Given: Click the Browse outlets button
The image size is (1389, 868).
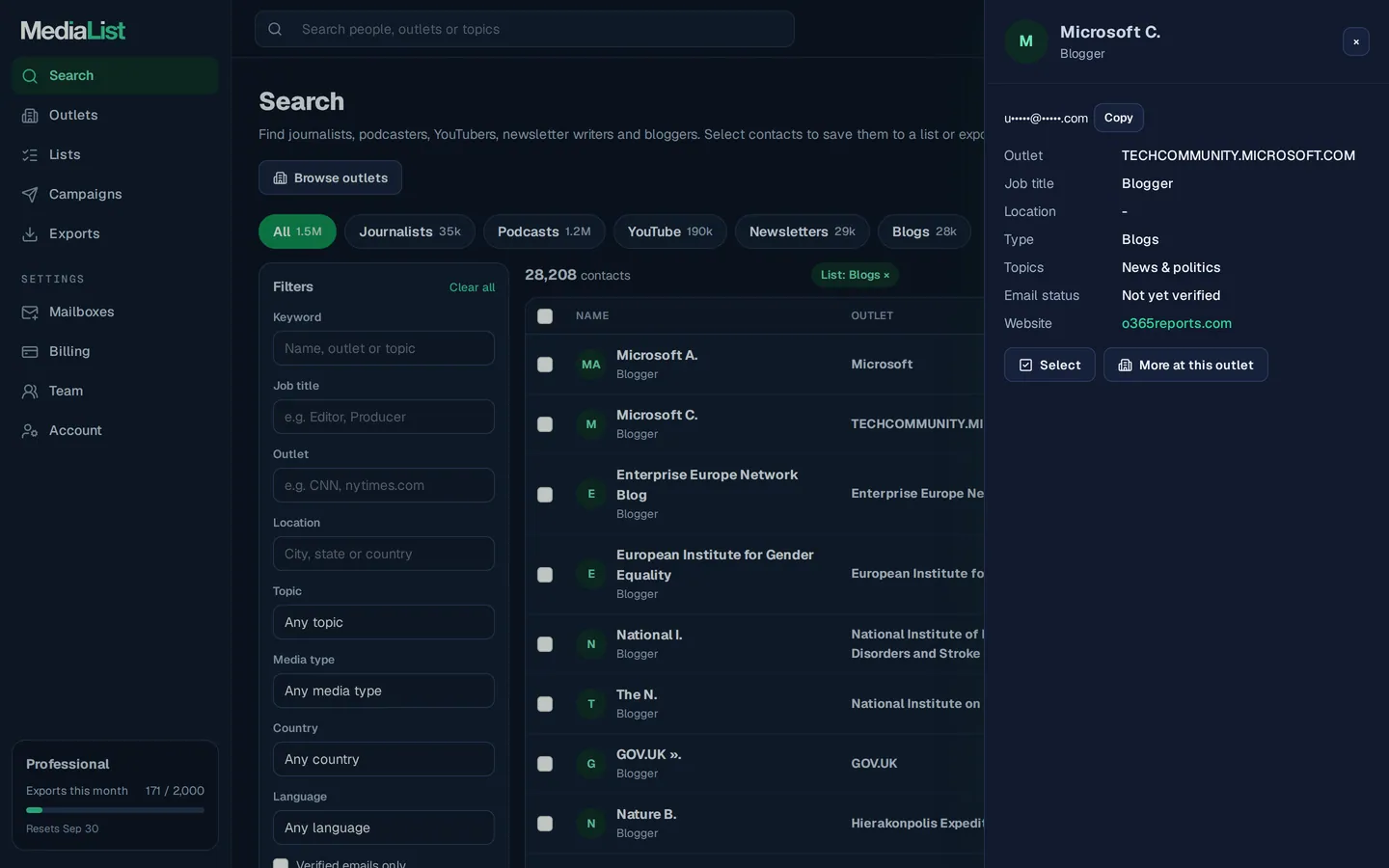Looking at the screenshot, I should tap(330, 177).
